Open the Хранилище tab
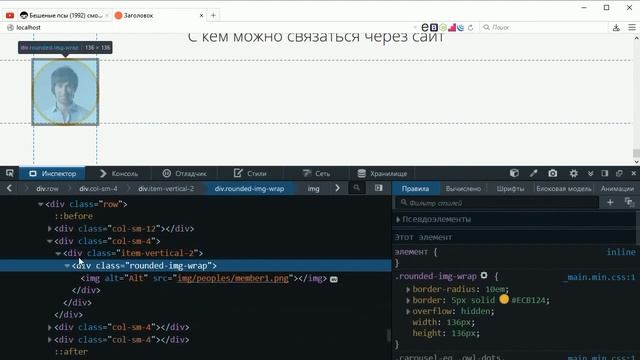This screenshot has width=640, height=360. (382, 173)
